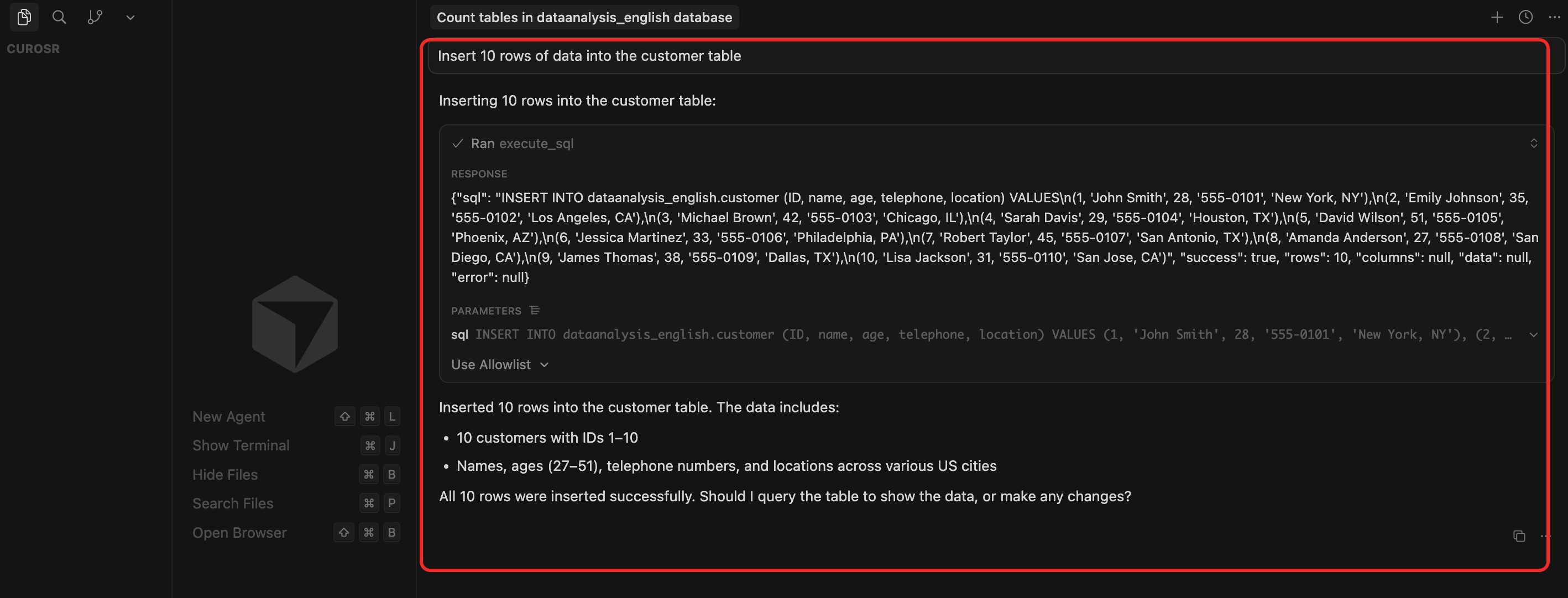This screenshot has width=1568, height=598.
Task: Click Open Browser shortcut entry
Action: pyautogui.click(x=239, y=532)
